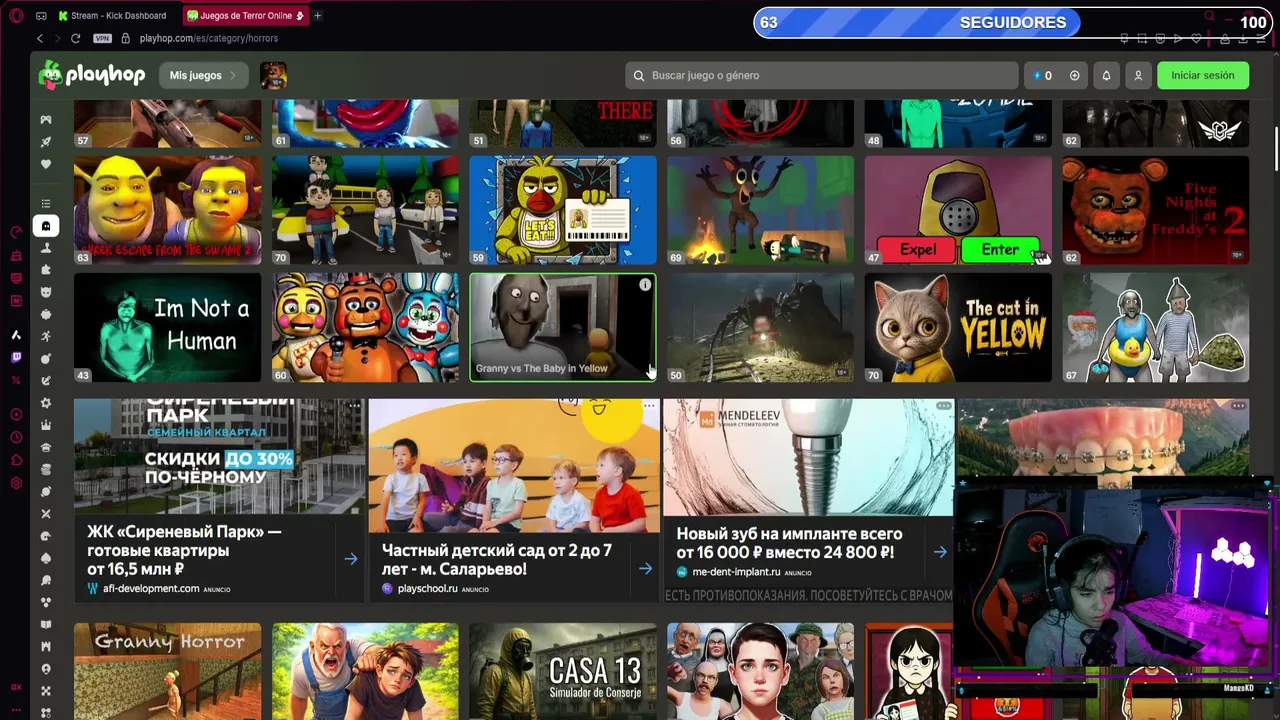The width and height of the screenshot is (1280, 720).
Task: Open the playschool.ru ad link
Action: [x=428, y=589]
